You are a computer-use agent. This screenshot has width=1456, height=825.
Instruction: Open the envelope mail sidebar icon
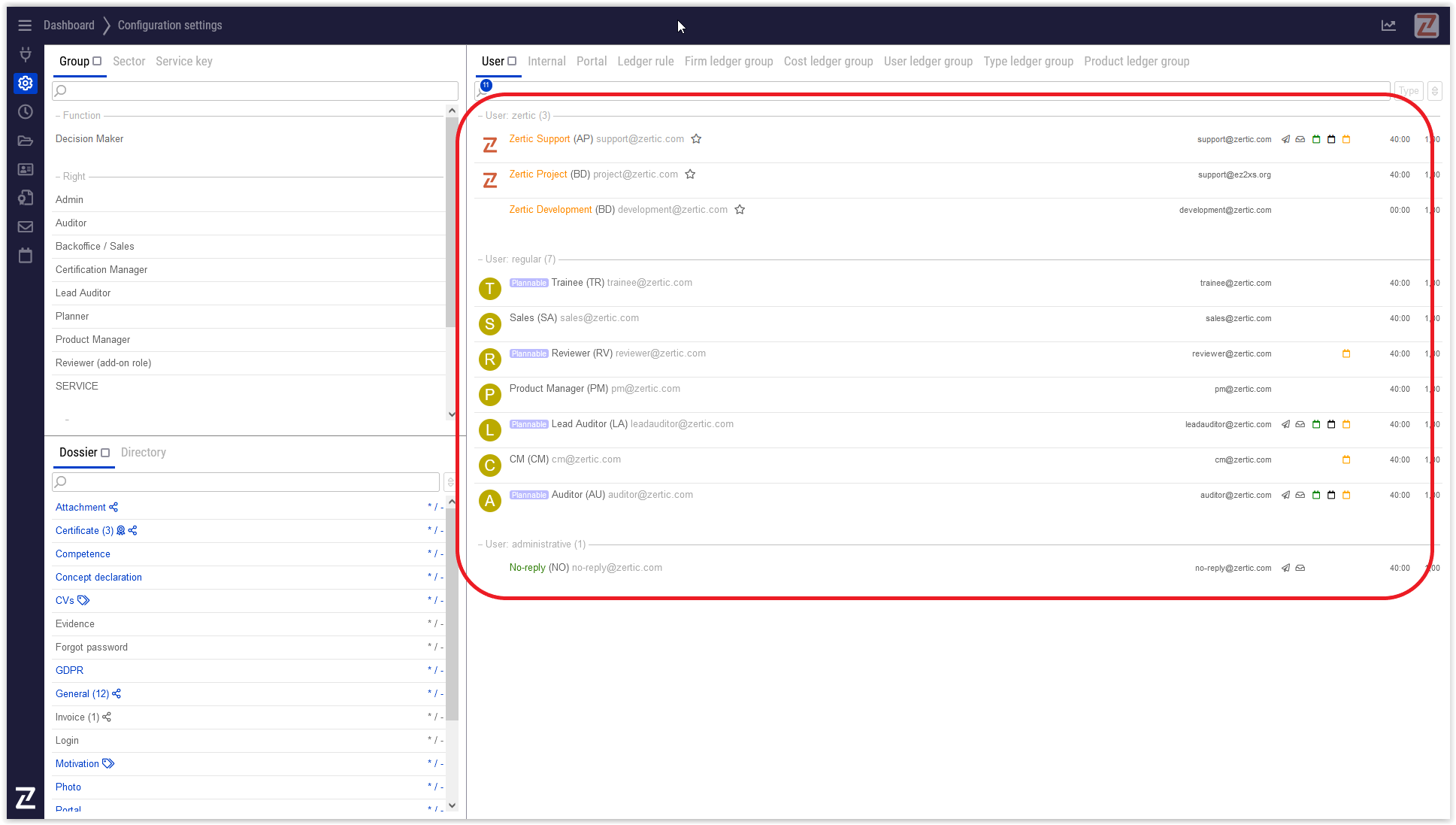point(25,227)
